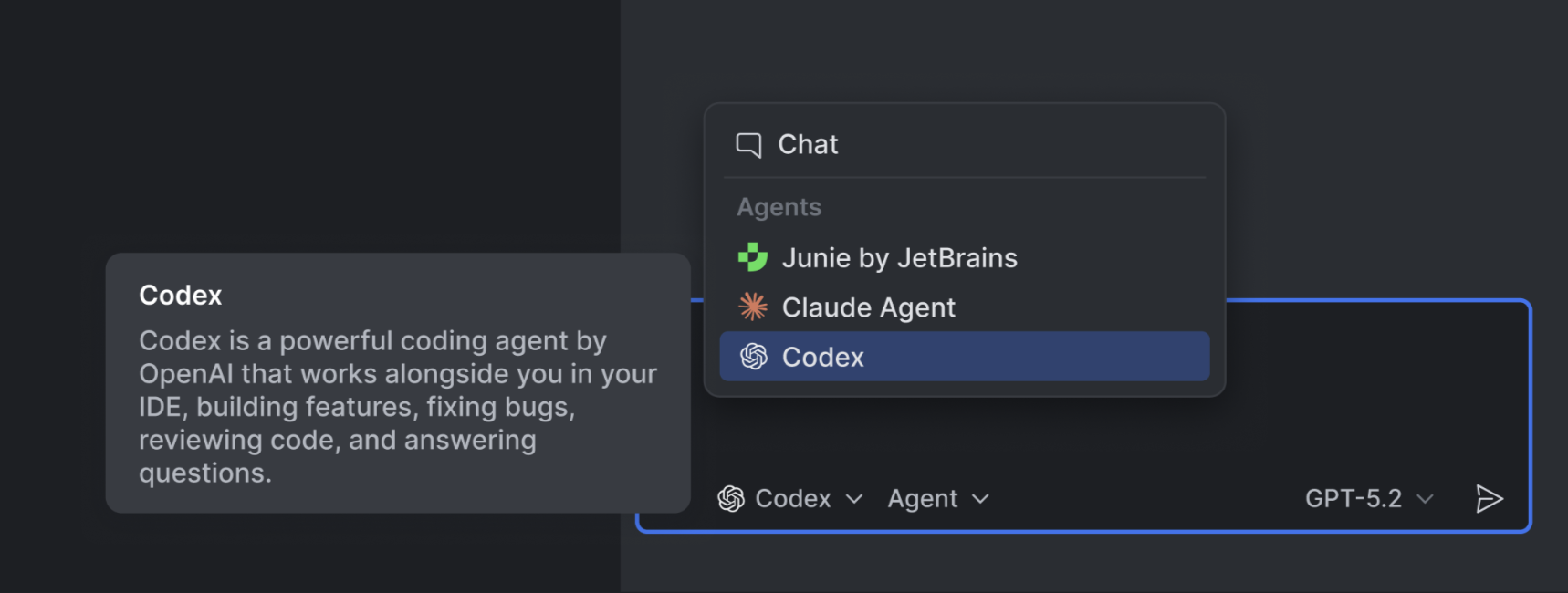Expand the chevron next to the Codex selector

(x=854, y=499)
